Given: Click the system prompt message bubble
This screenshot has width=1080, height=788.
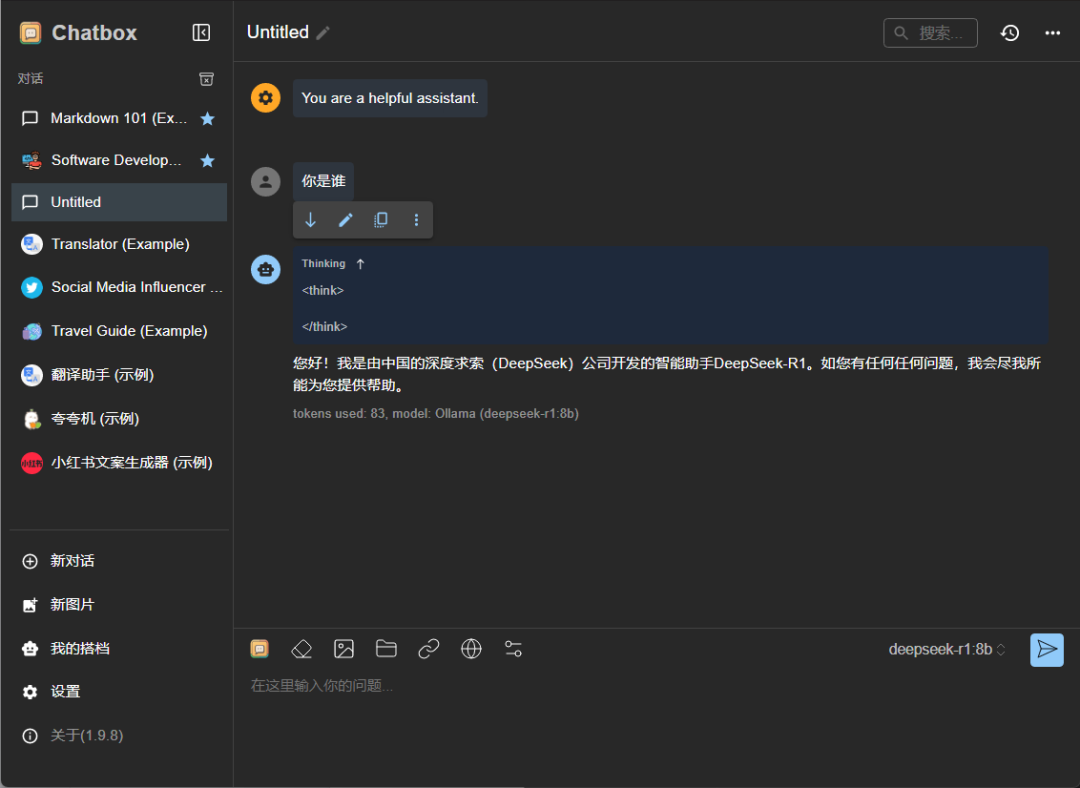Looking at the screenshot, I should pyautogui.click(x=390, y=98).
